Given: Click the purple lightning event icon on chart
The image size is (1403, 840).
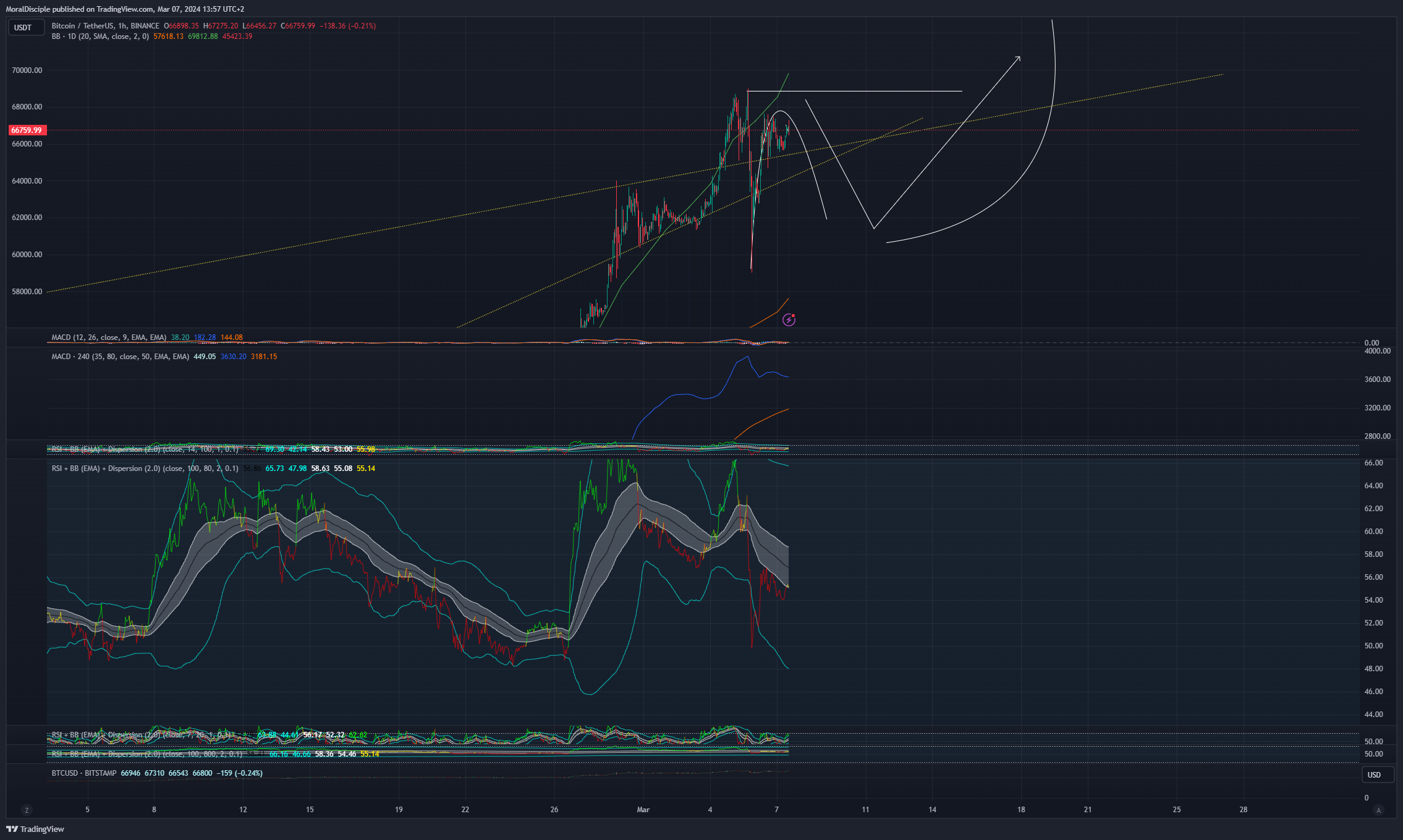Looking at the screenshot, I should click(789, 320).
